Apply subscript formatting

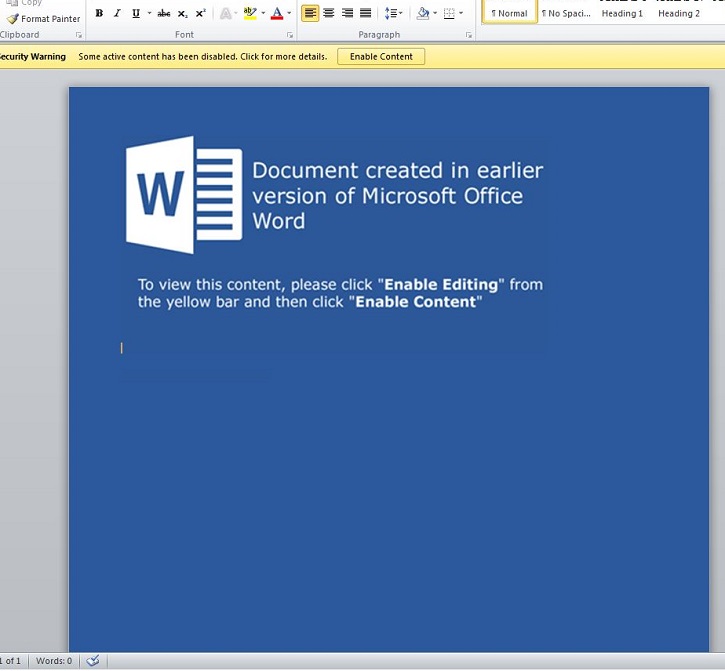[182, 13]
